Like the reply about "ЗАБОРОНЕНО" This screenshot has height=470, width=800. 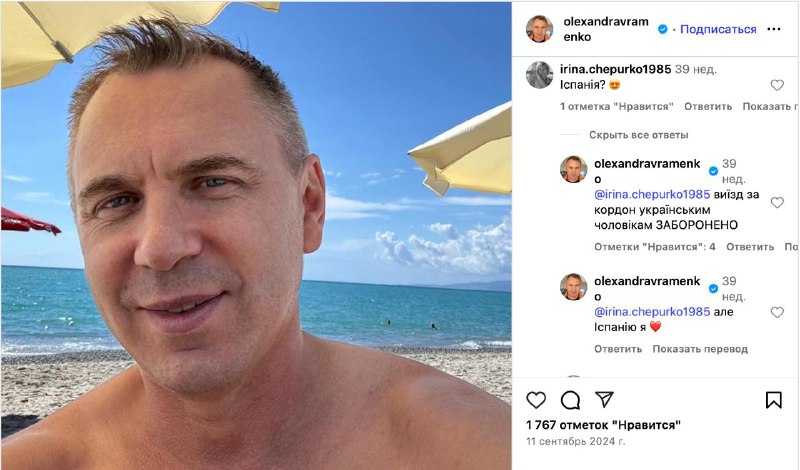coord(777,203)
